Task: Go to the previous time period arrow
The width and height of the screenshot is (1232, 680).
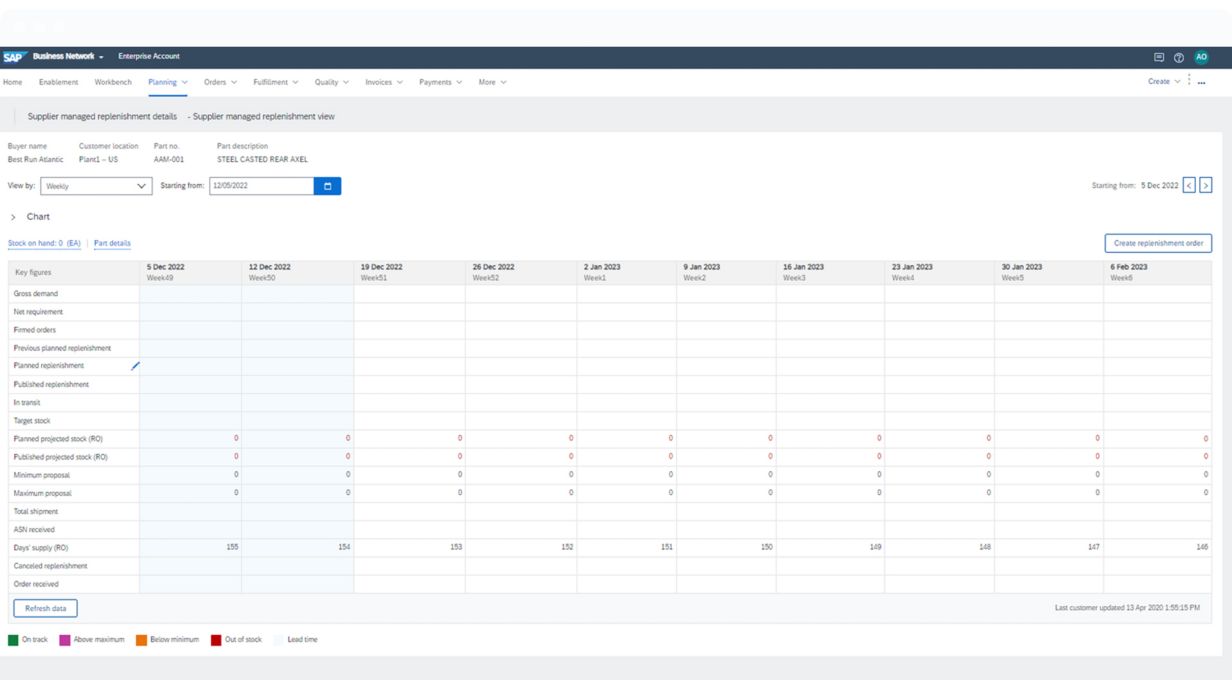Action: point(1188,185)
